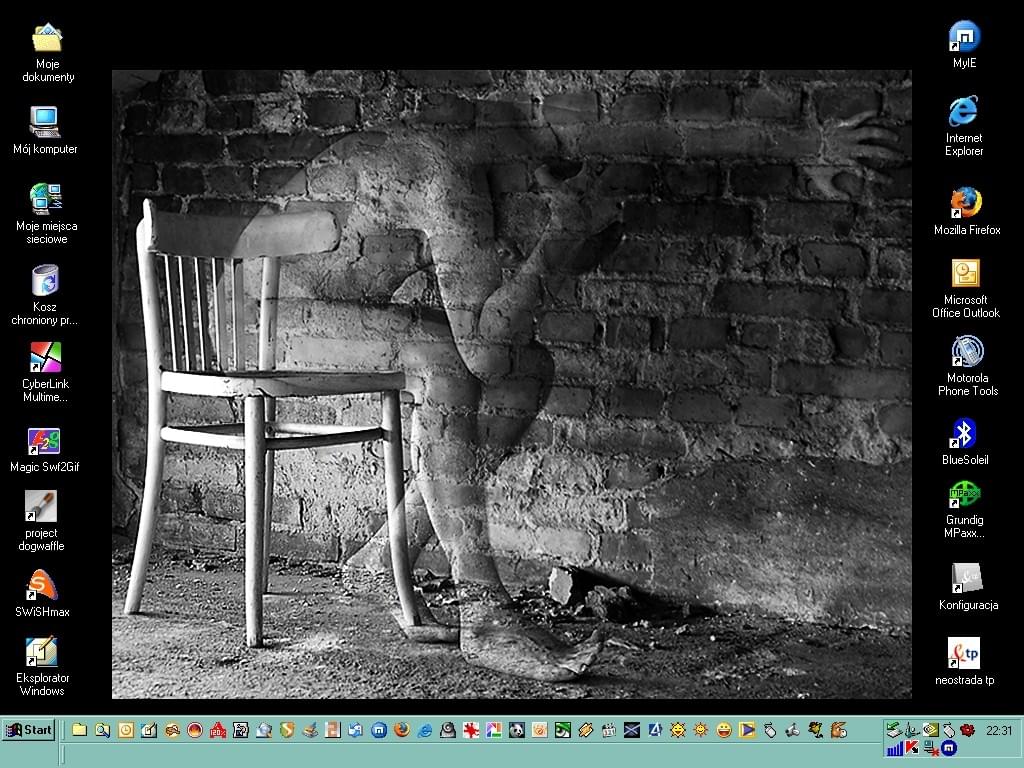
Task: Launch the Magic Swf2Gif shortcut
Action: click(44, 450)
